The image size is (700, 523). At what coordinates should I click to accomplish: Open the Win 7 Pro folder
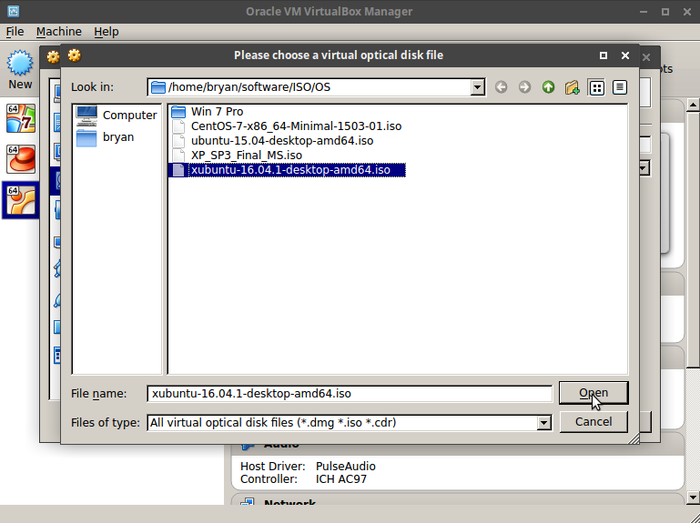coord(207,112)
